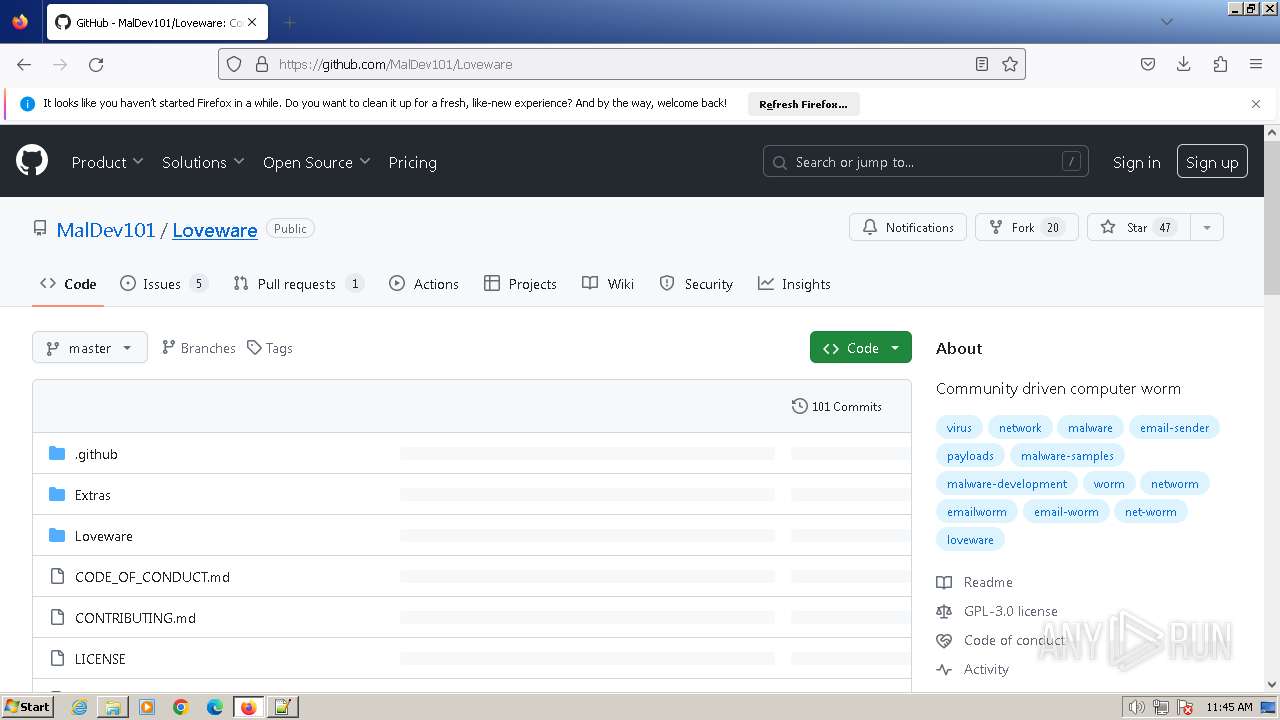Click Refresh Firefox button
The height and width of the screenshot is (720, 1280).
pyautogui.click(x=803, y=104)
